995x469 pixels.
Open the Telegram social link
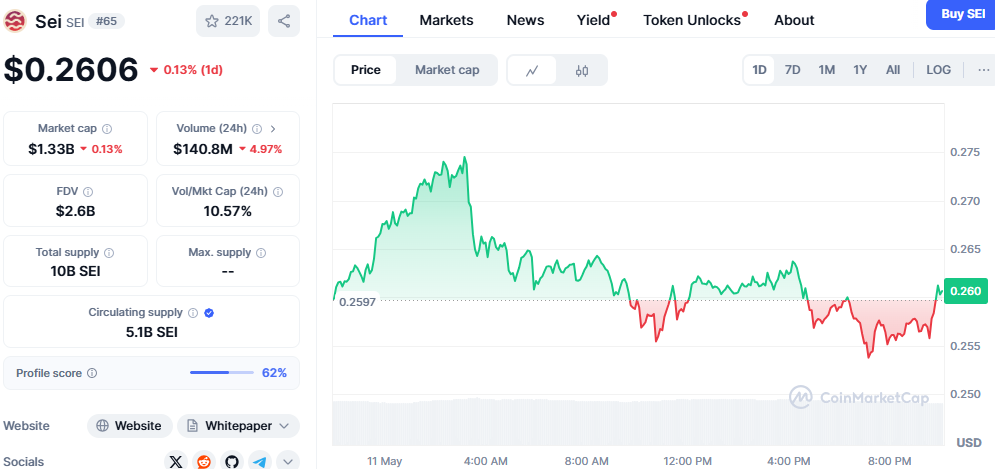coord(260,461)
